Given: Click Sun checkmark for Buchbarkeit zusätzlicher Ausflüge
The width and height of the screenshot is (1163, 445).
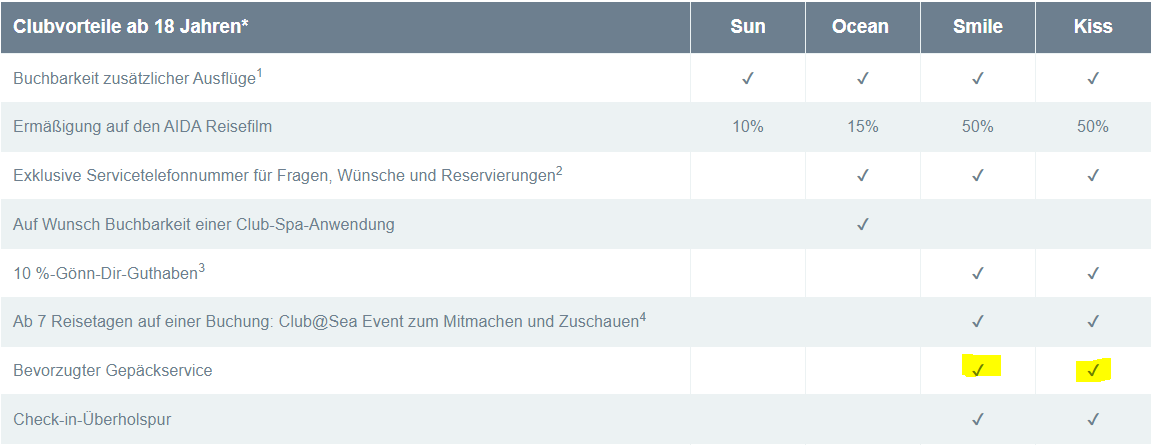Looking at the screenshot, I should pos(748,78).
